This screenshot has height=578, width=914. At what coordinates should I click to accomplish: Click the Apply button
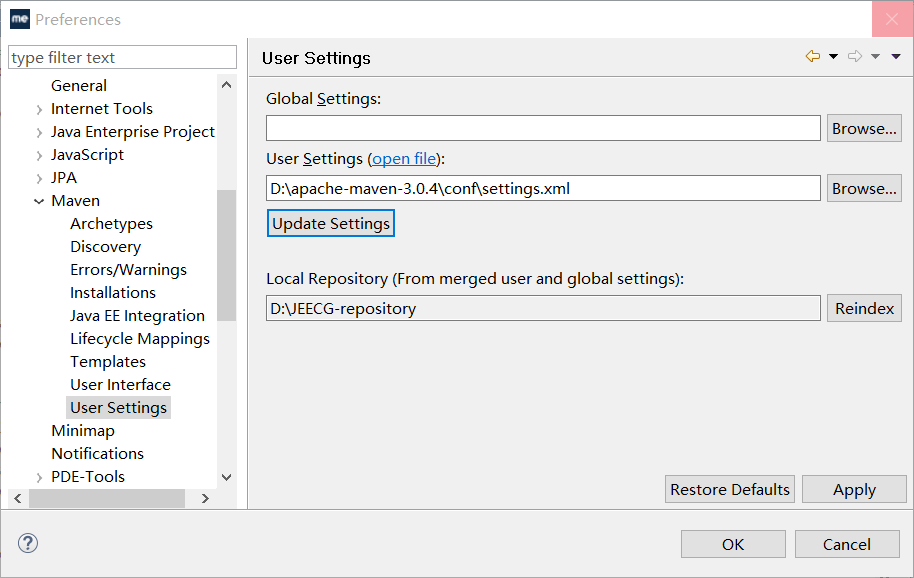pos(855,489)
